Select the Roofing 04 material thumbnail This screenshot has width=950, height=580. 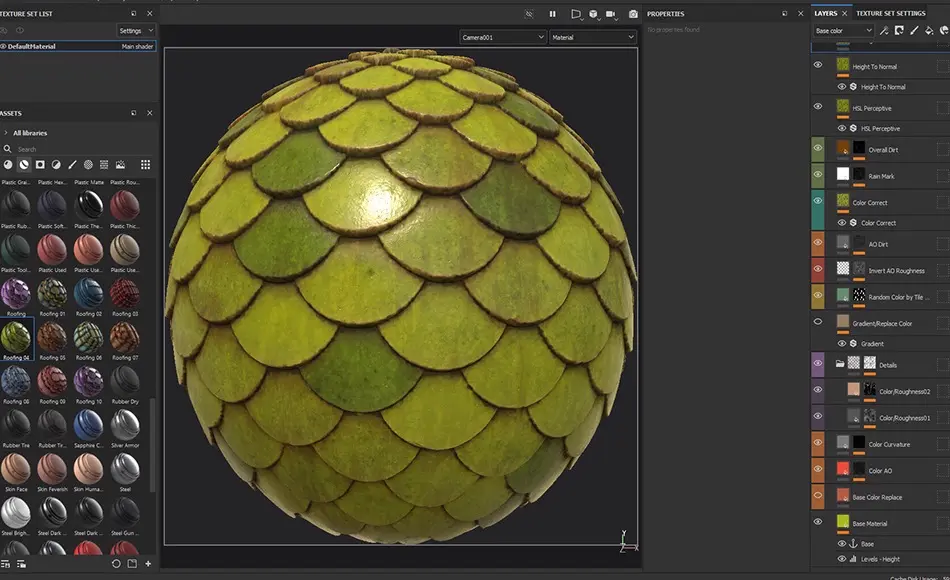16,338
